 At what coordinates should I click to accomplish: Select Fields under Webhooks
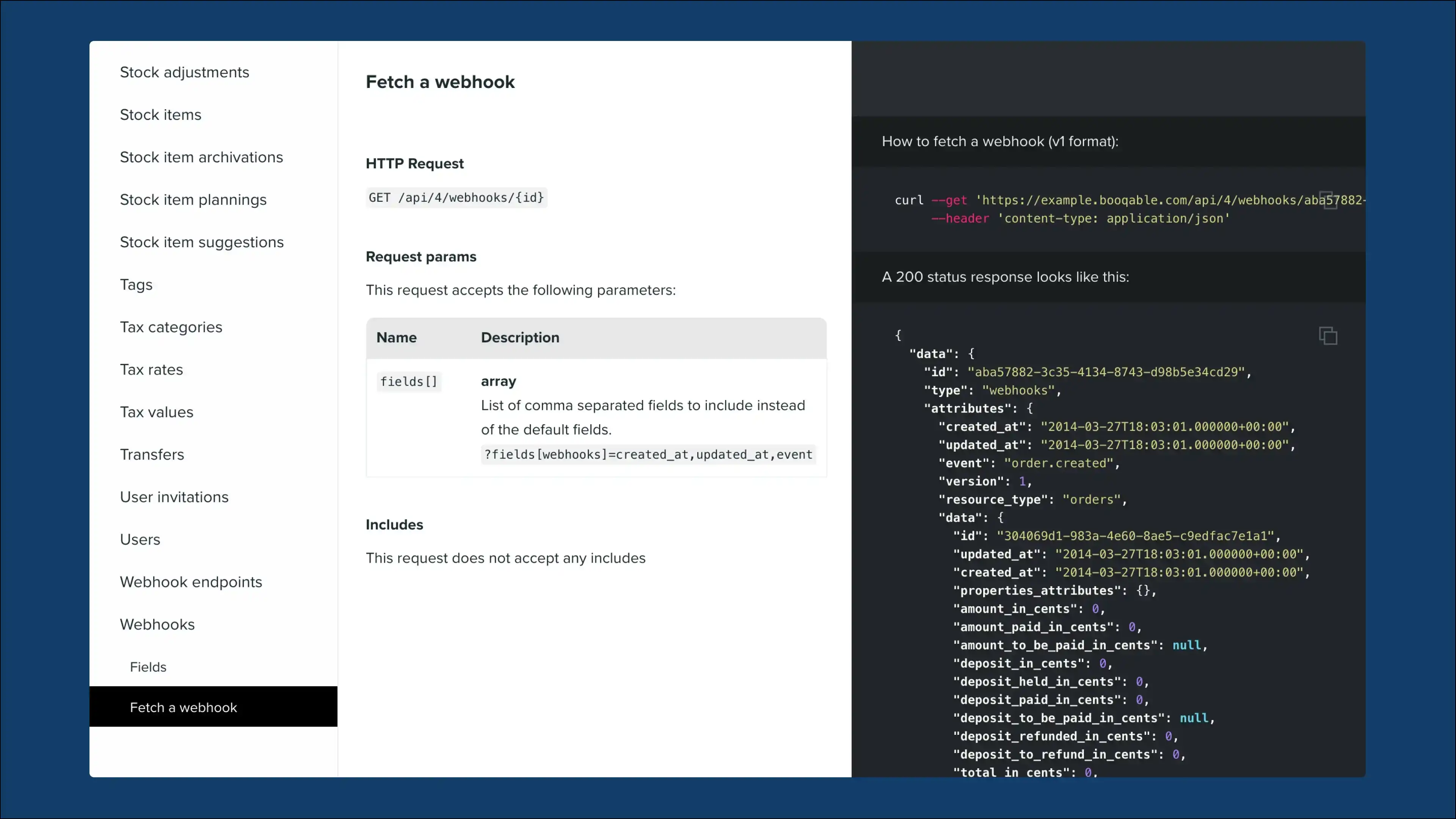tap(148, 667)
